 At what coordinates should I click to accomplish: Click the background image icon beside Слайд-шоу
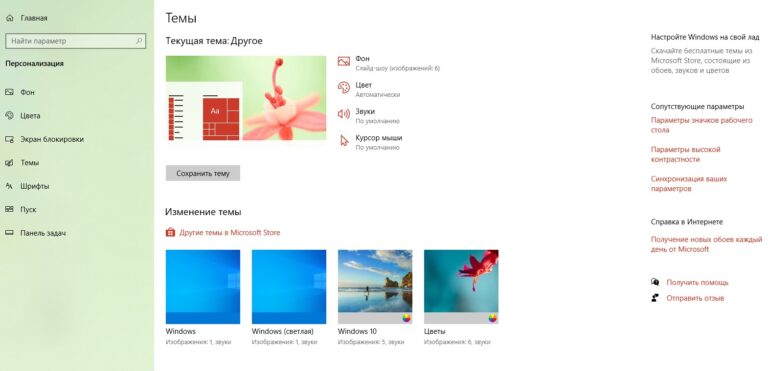[344, 61]
